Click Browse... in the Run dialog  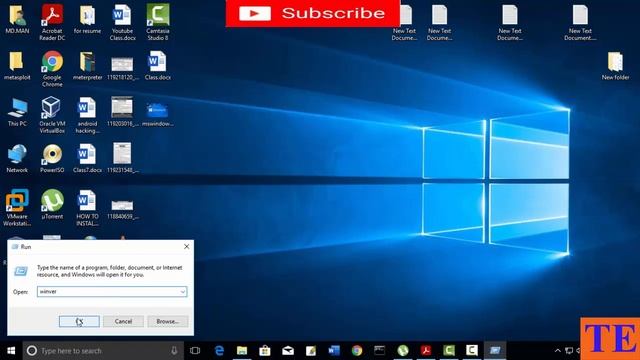click(x=168, y=321)
